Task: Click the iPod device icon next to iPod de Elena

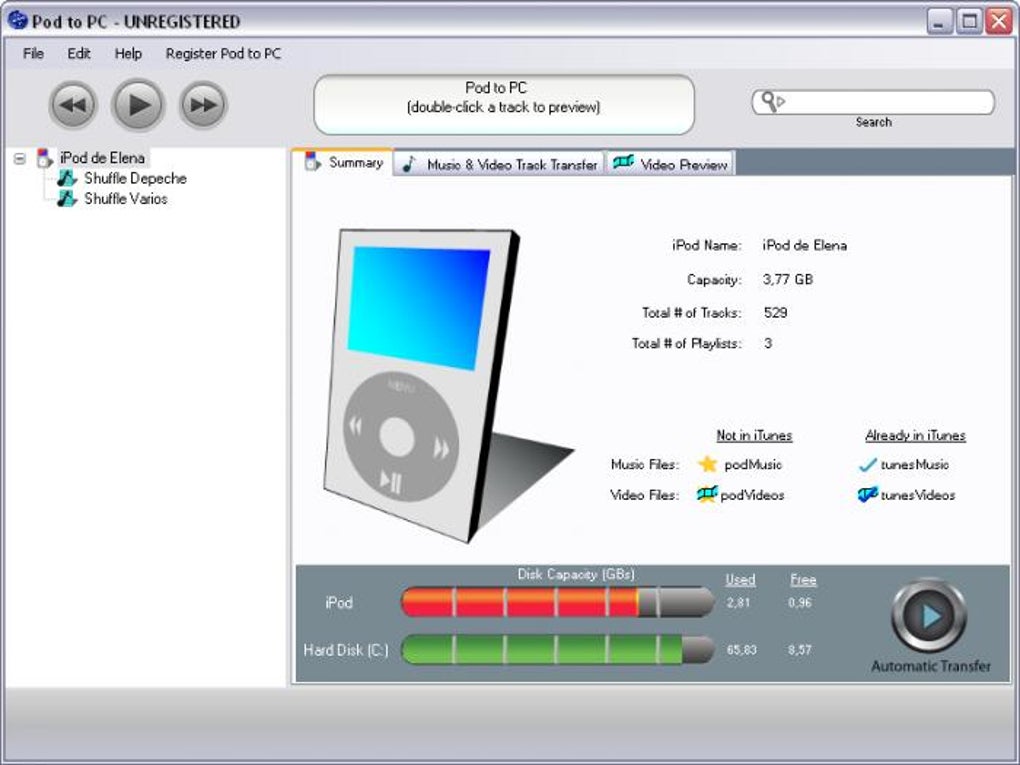Action: pyautogui.click(x=45, y=158)
